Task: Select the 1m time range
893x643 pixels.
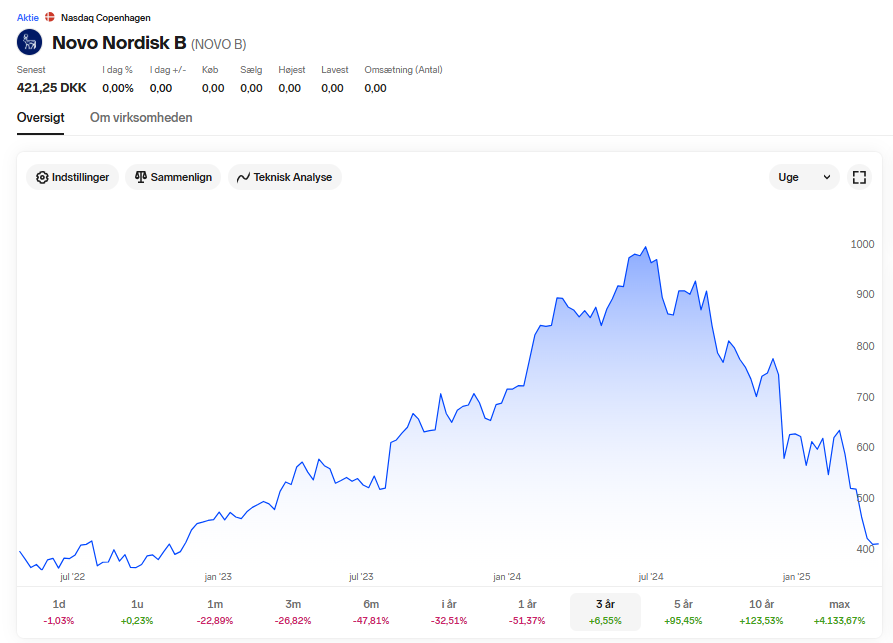Action: 215,612
